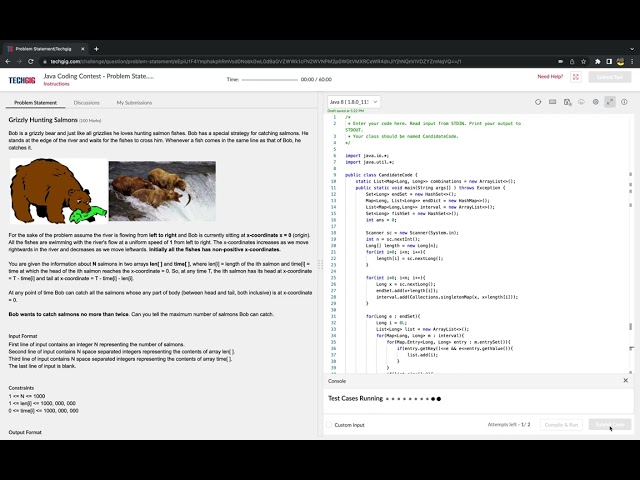Image resolution: width=640 pixels, height=480 pixels.
Task: Click code line 'import java.io.*;'
Action: coord(367,156)
